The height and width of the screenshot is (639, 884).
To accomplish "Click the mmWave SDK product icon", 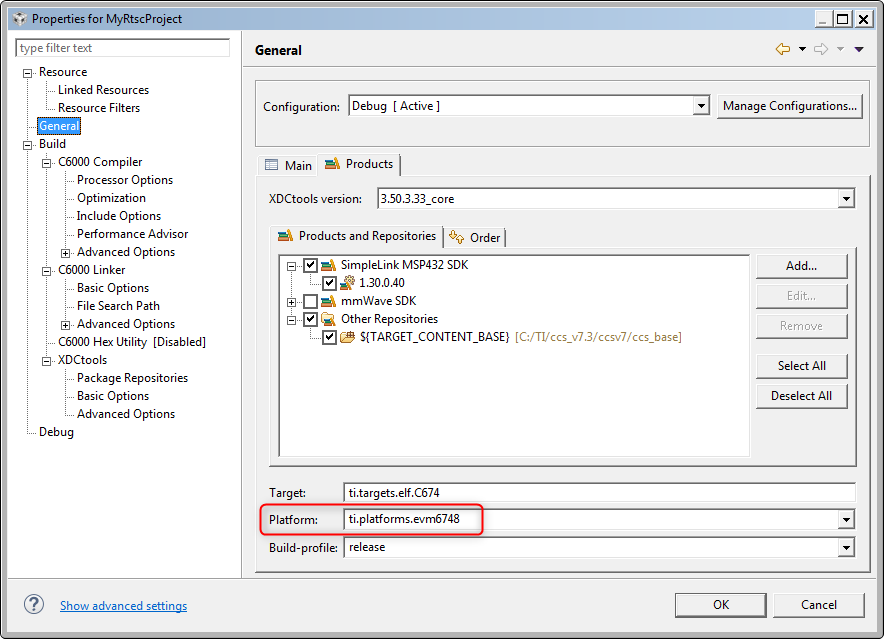I will click(x=328, y=301).
